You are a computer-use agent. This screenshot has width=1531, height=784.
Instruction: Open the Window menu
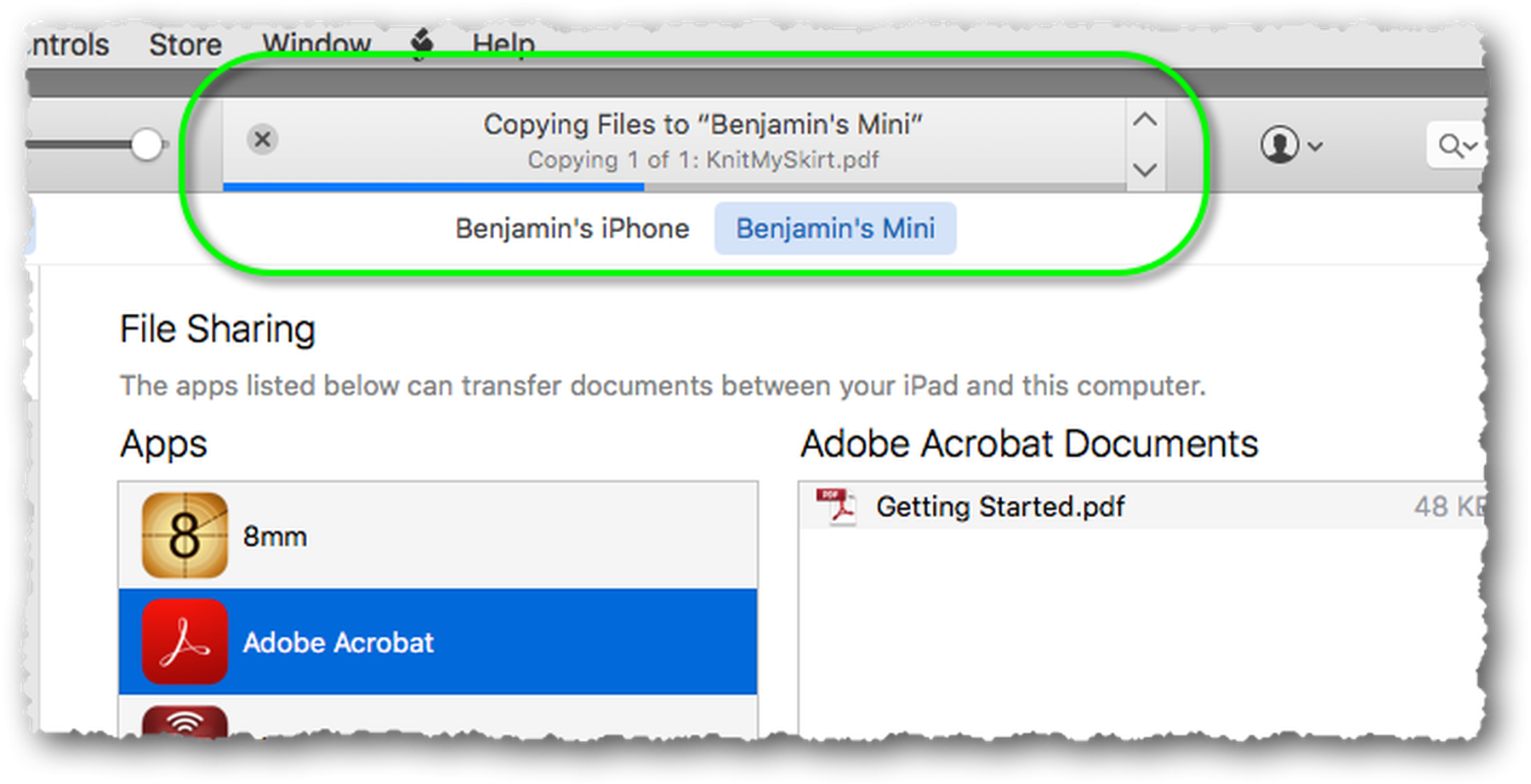(316, 43)
